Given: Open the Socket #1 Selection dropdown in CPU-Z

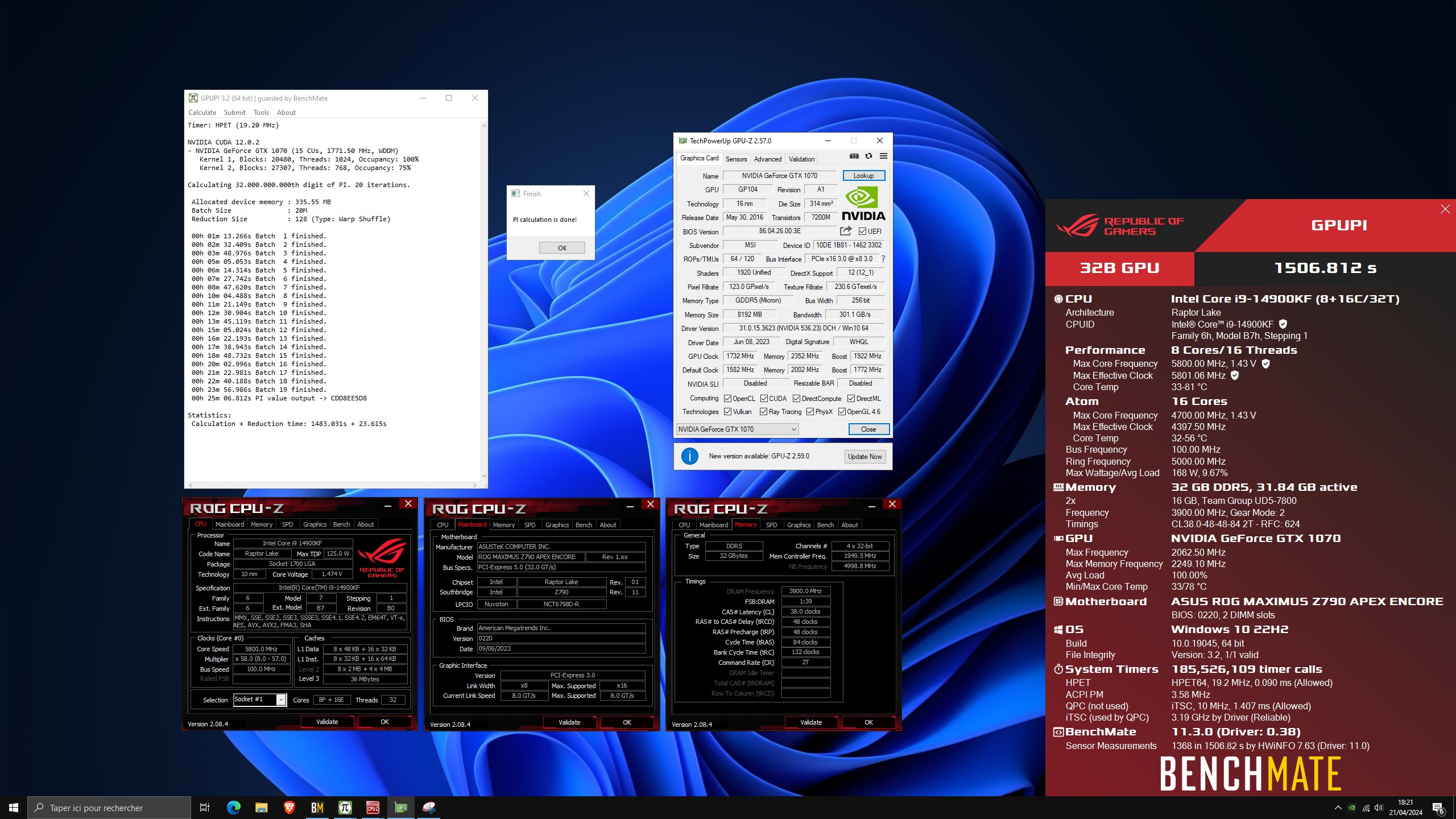Looking at the screenshot, I should pyautogui.click(x=260, y=700).
